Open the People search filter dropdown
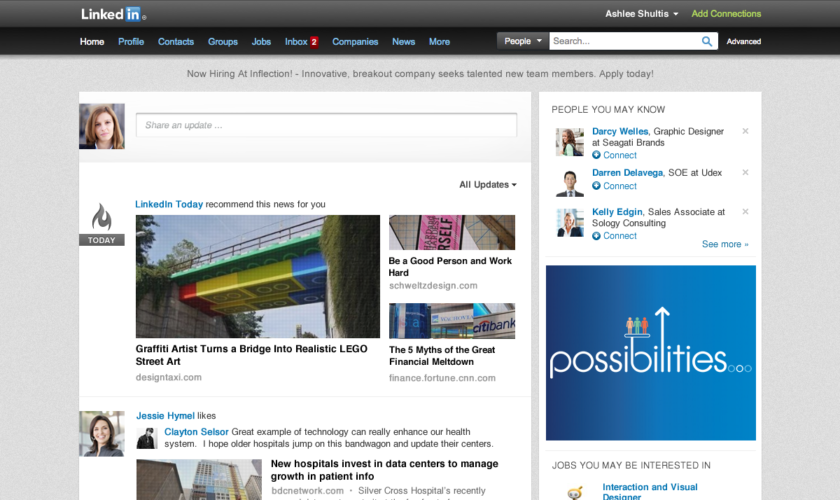Screen dimensions: 840x500 [523, 41]
